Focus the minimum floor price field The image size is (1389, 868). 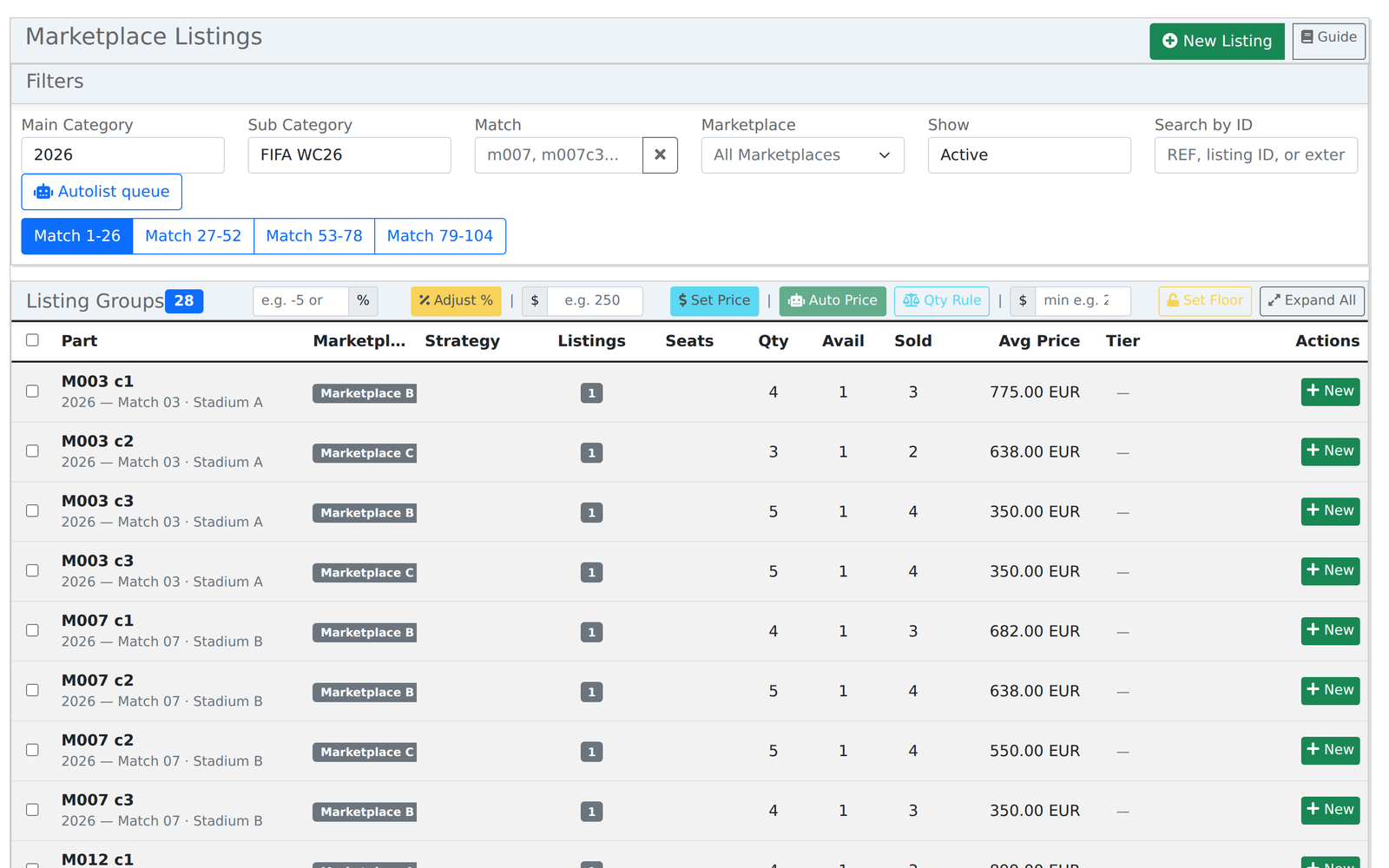point(1083,301)
